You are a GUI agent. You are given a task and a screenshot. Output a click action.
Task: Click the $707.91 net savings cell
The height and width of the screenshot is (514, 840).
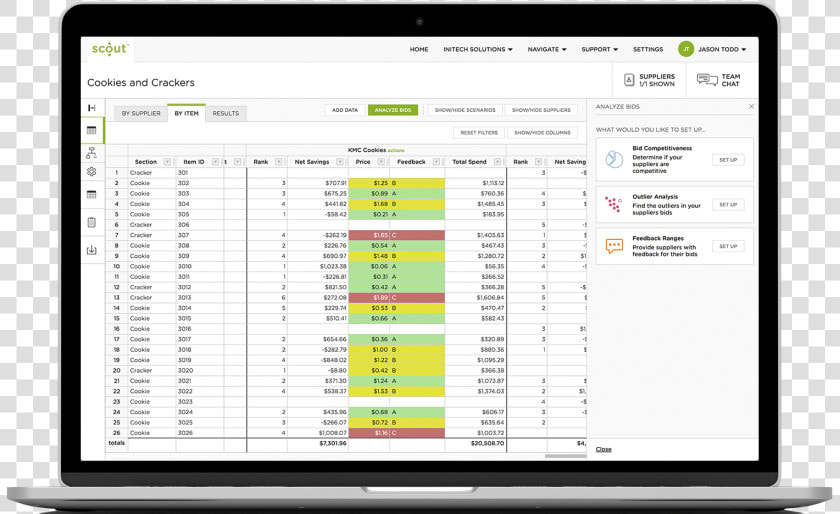318,183
